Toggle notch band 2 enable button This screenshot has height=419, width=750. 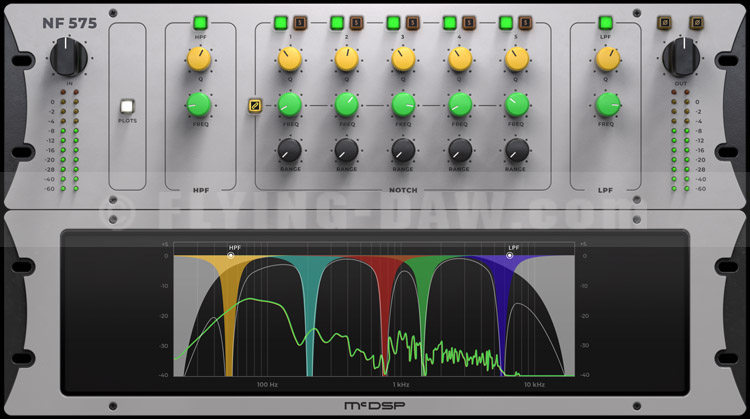(x=337, y=22)
